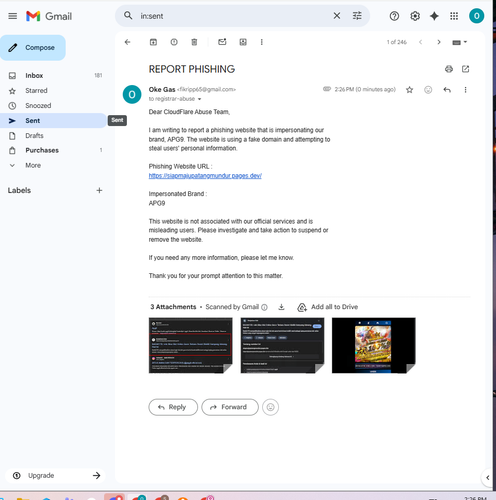
Task: Open the message more options menu
Action: 465,90
